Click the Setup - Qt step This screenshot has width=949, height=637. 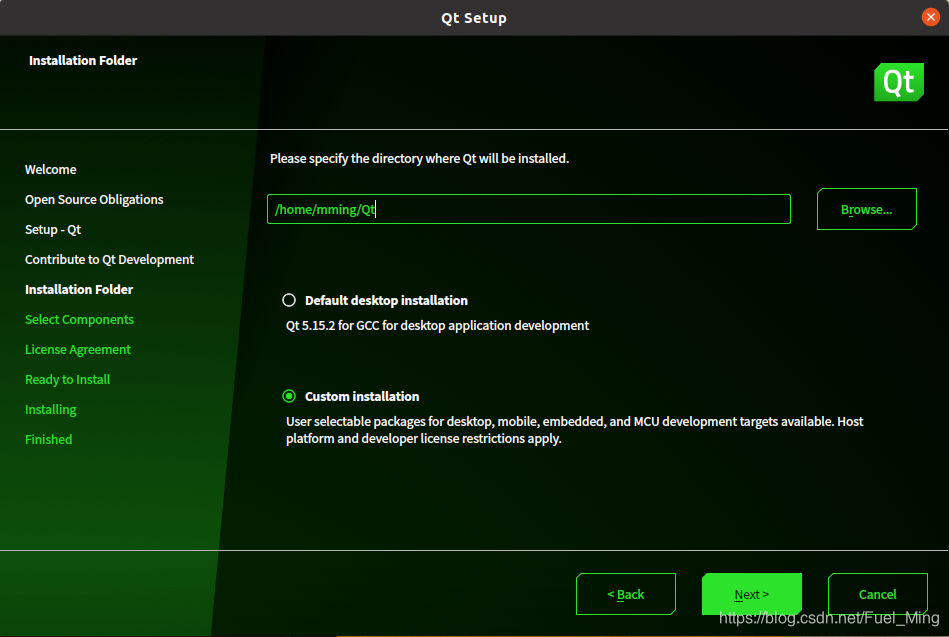[53, 229]
